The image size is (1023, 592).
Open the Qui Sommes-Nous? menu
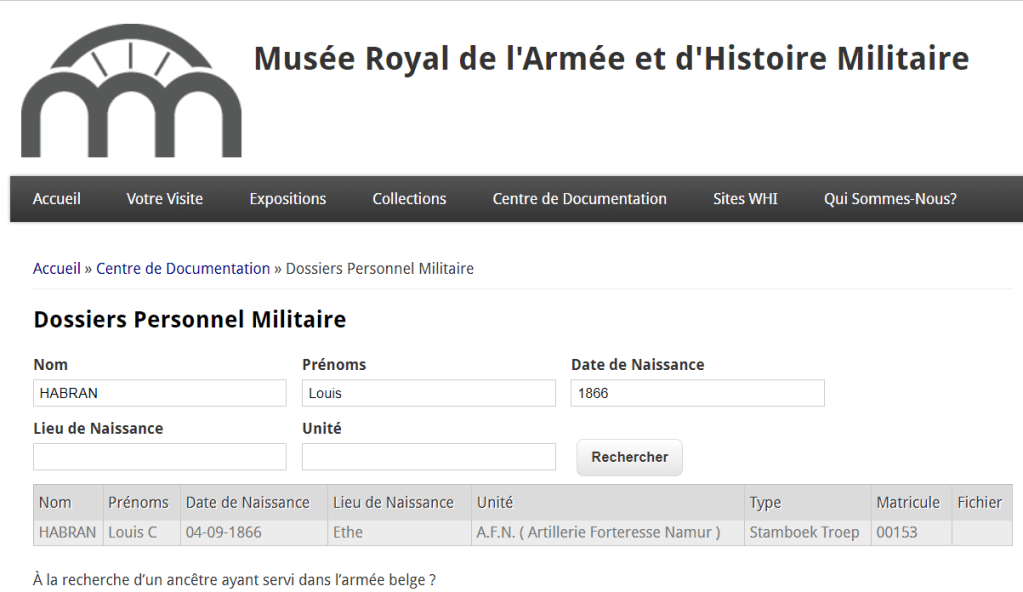[x=889, y=199]
